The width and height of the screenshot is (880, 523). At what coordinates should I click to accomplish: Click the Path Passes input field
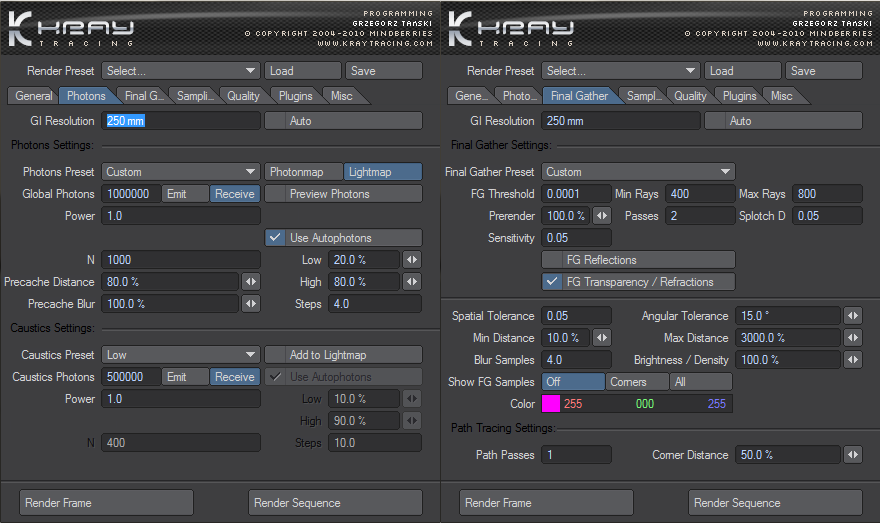[x=576, y=455]
